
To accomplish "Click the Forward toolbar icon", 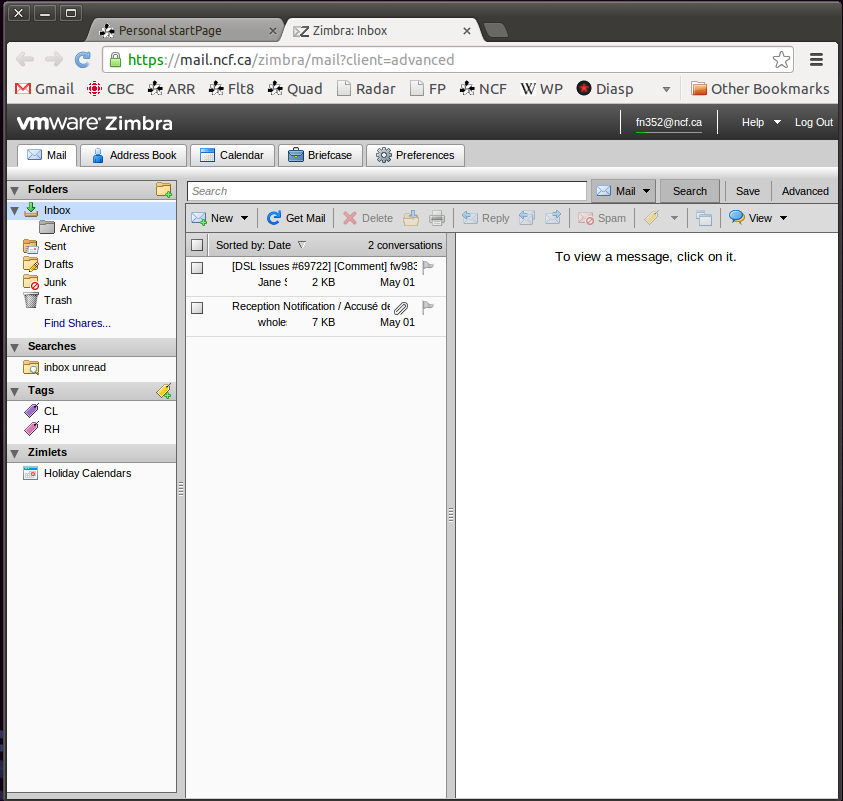I will pos(553,217).
